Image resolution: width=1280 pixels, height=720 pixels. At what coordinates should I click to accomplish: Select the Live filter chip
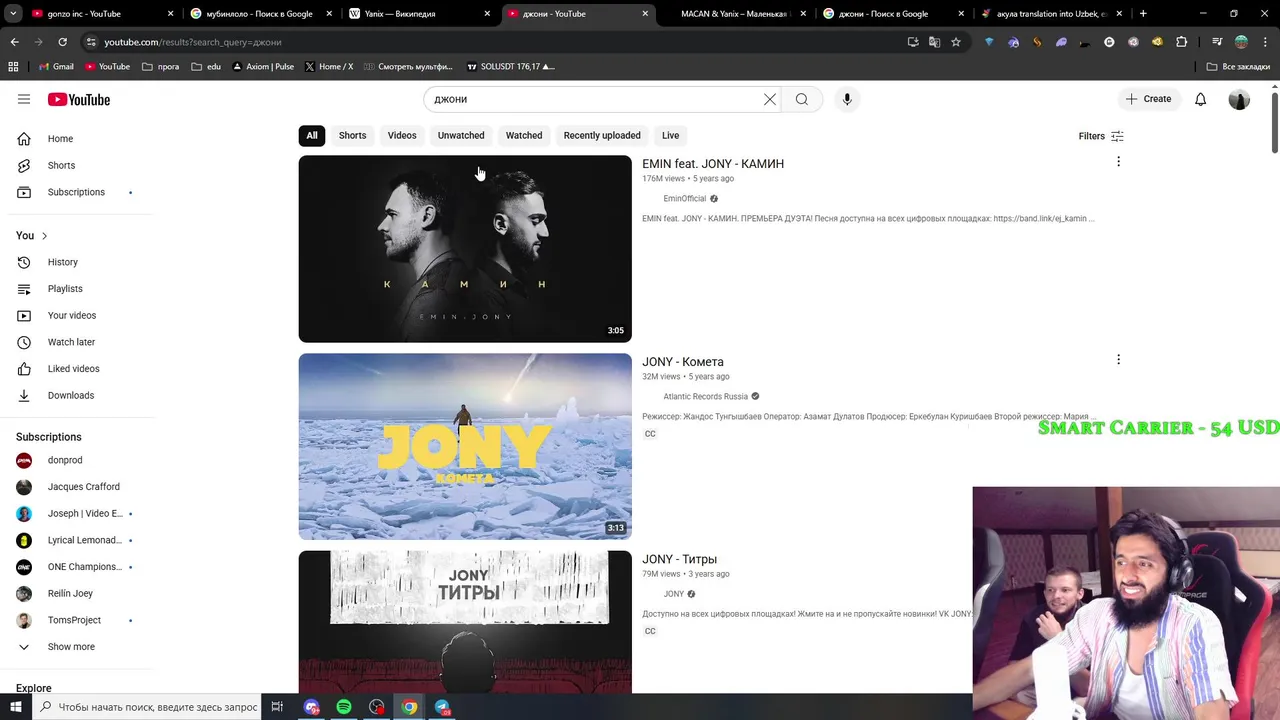tap(670, 136)
